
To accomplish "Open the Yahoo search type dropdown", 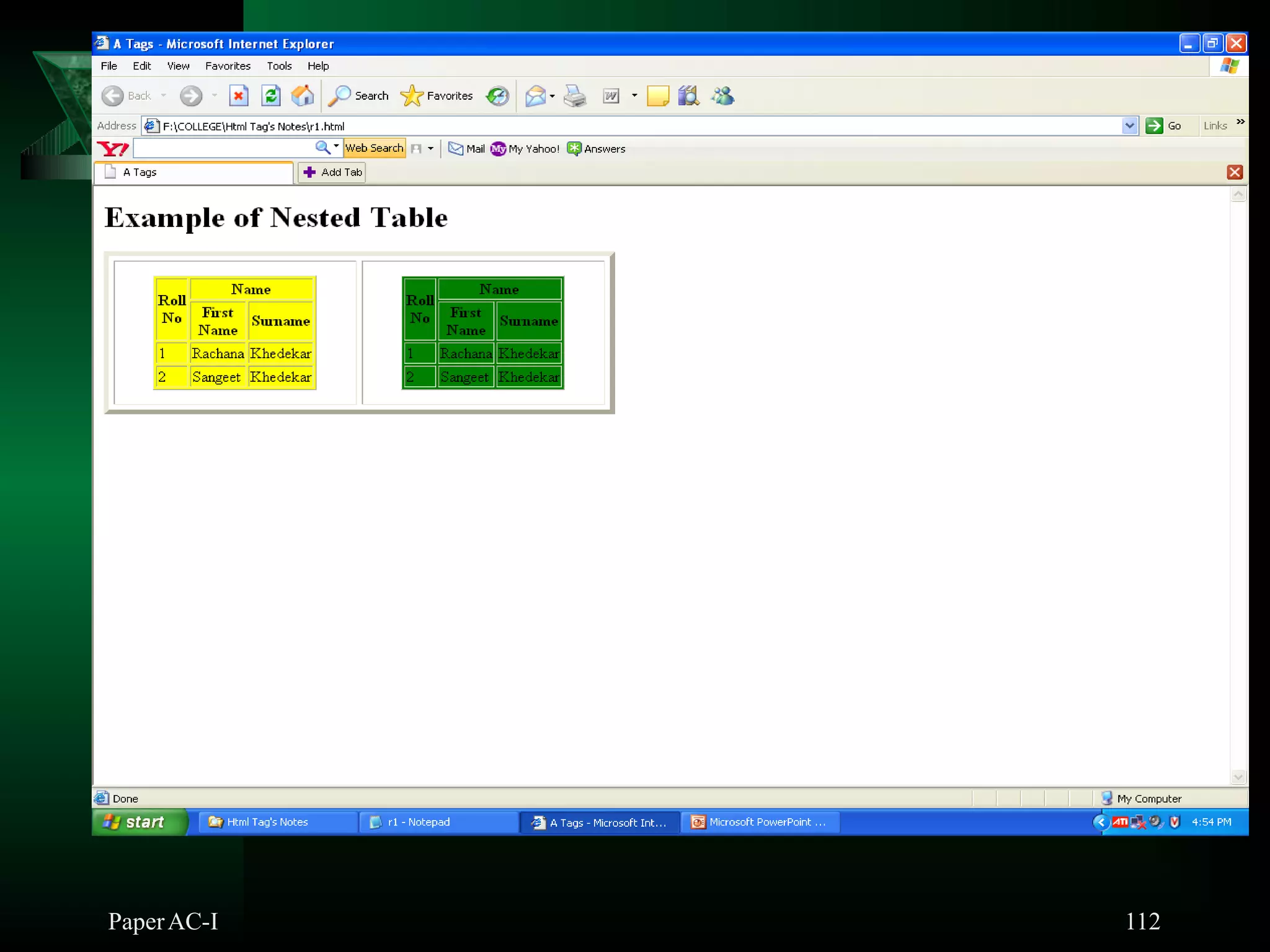I will coord(336,147).
